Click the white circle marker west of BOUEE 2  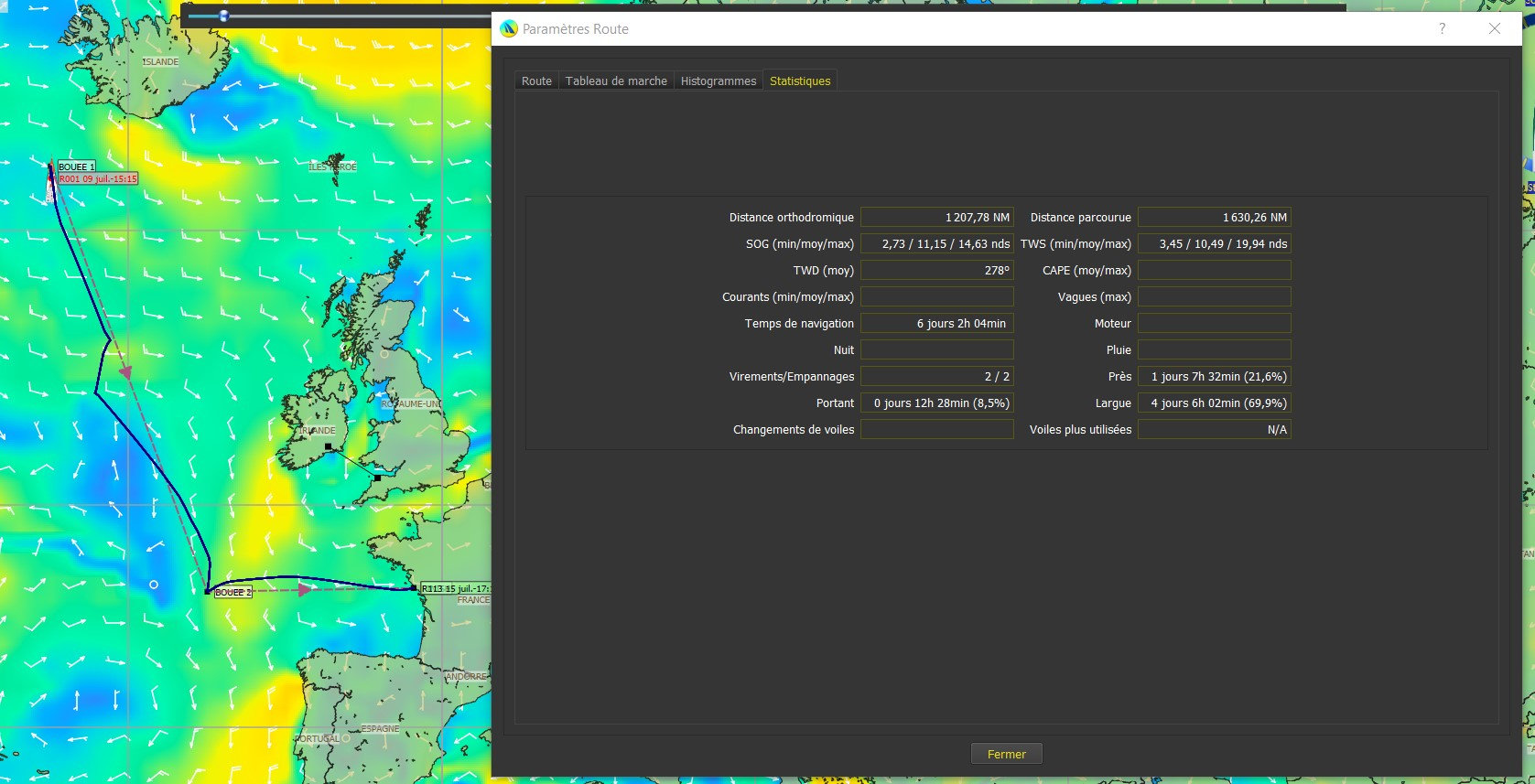pos(154,584)
